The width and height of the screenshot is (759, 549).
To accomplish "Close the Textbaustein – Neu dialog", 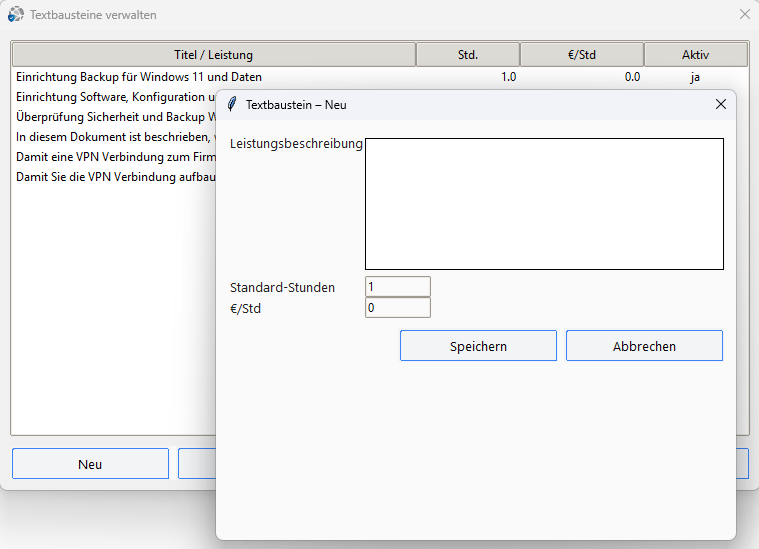I will [x=720, y=104].
